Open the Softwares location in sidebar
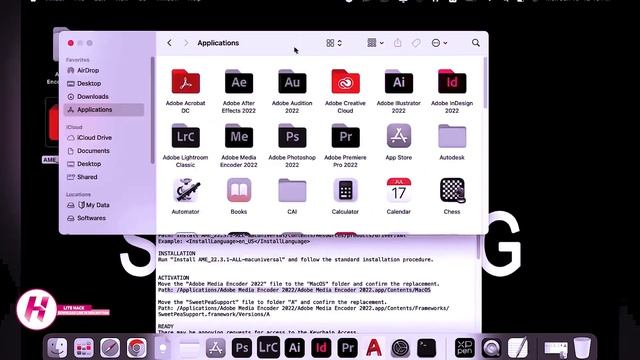Screen dimensions: 640x360 point(104,218)
